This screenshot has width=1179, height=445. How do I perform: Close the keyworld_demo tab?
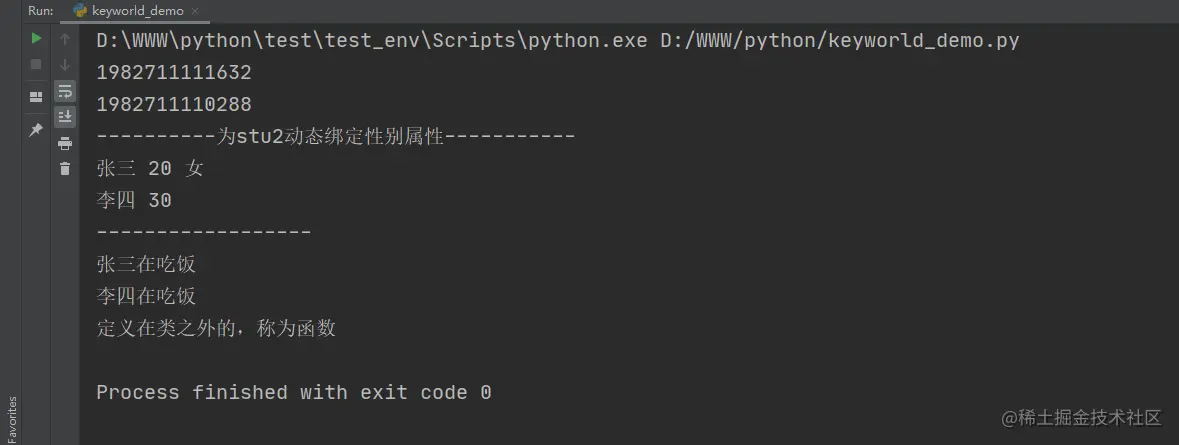[195, 11]
